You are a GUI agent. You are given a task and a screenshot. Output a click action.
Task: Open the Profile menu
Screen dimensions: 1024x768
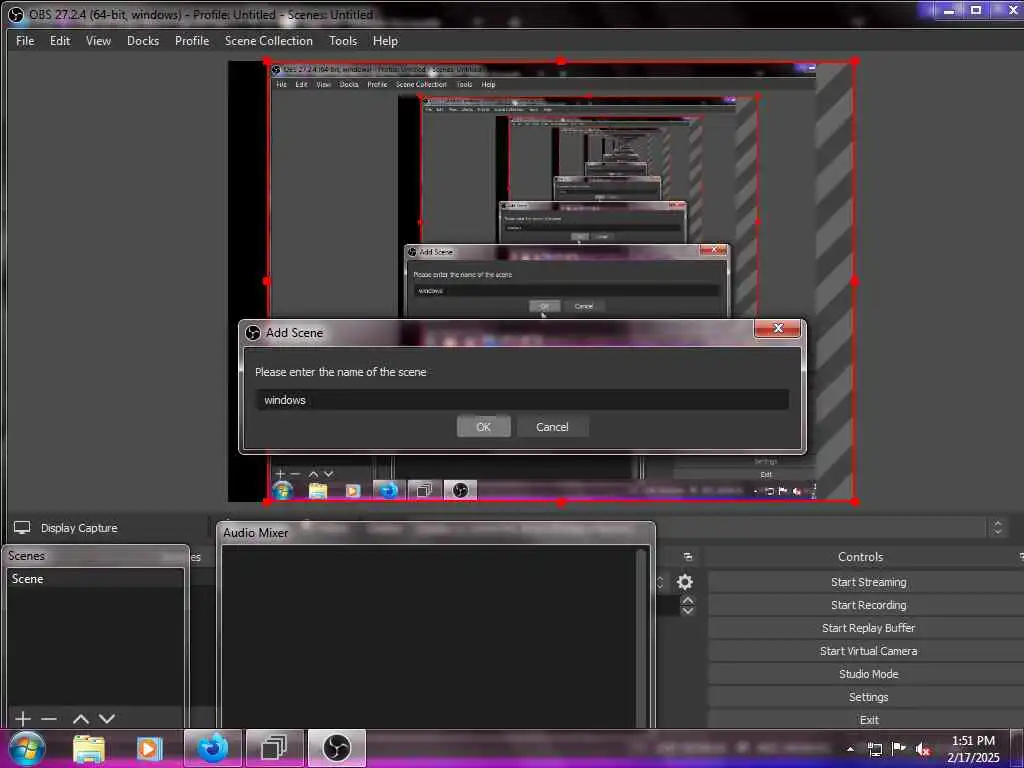(x=192, y=40)
